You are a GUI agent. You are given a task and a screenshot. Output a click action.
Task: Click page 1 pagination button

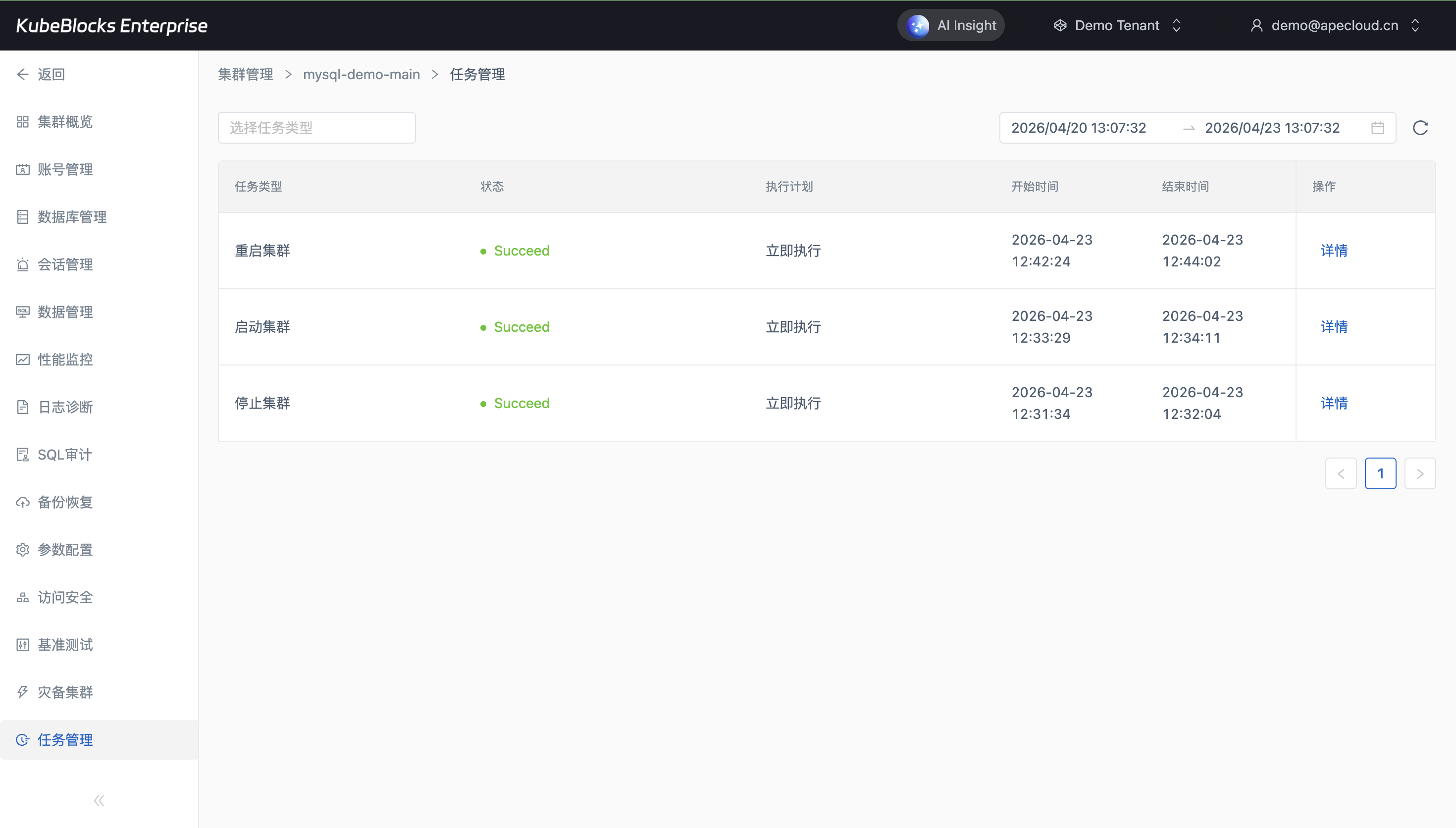pos(1380,474)
